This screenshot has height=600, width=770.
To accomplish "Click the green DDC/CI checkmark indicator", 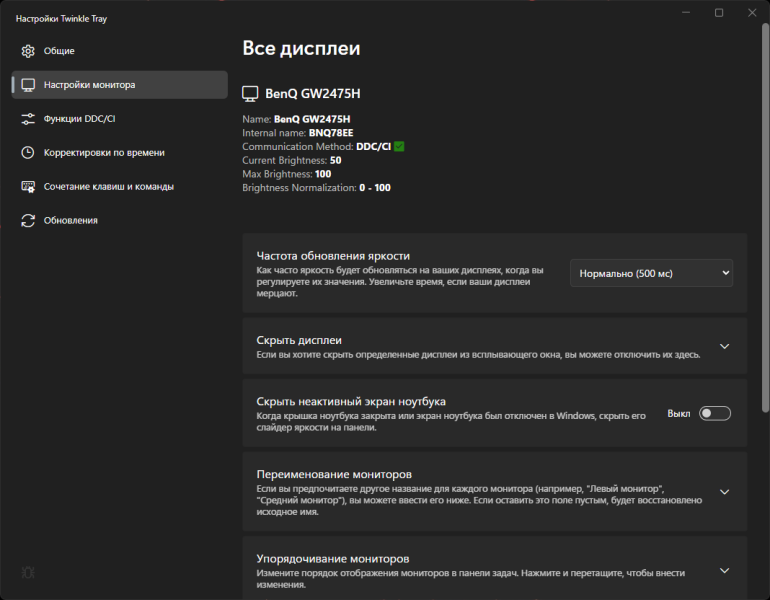I will click(x=399, y=146).
